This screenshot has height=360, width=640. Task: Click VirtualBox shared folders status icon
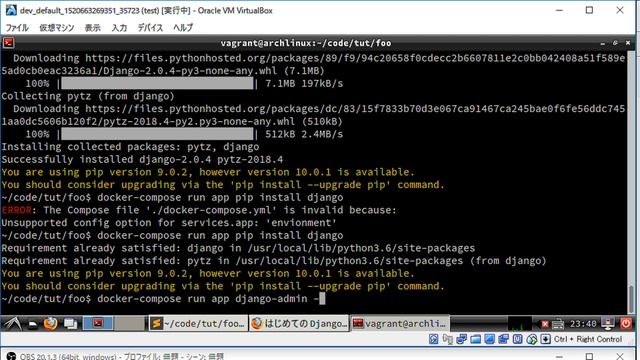pyautogui.click(x=476, y=339)
